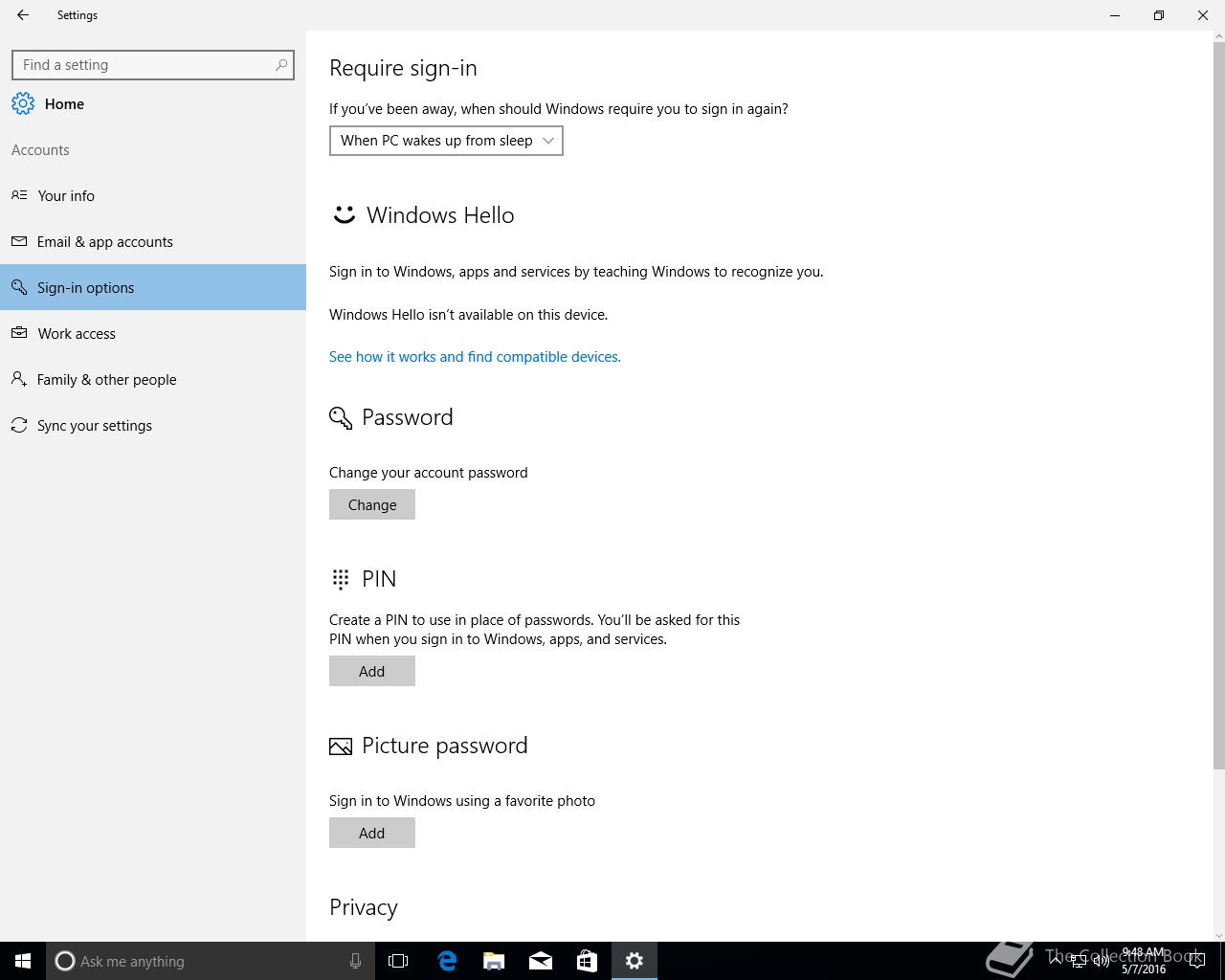Click the Work access briefcase icon
This screenshot has width=1225, height=980.
(x=19, y=333)
